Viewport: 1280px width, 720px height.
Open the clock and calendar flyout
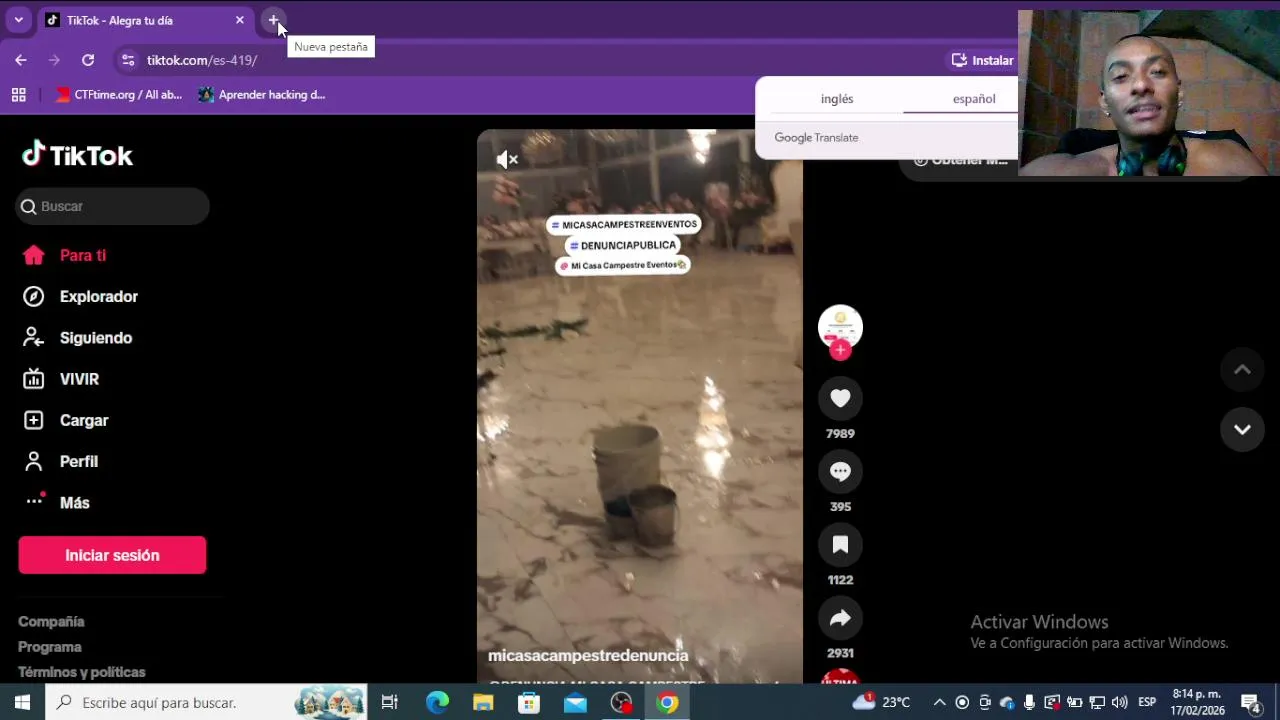[x=1197, y=702]
